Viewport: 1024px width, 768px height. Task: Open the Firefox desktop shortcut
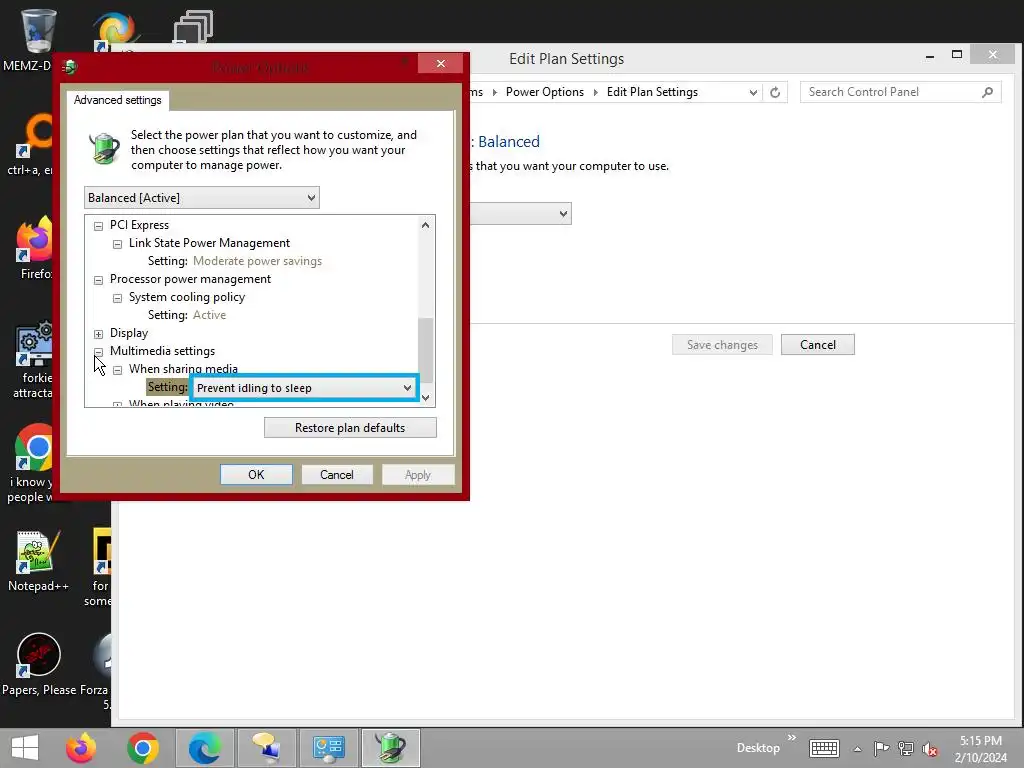pos(34,240)
